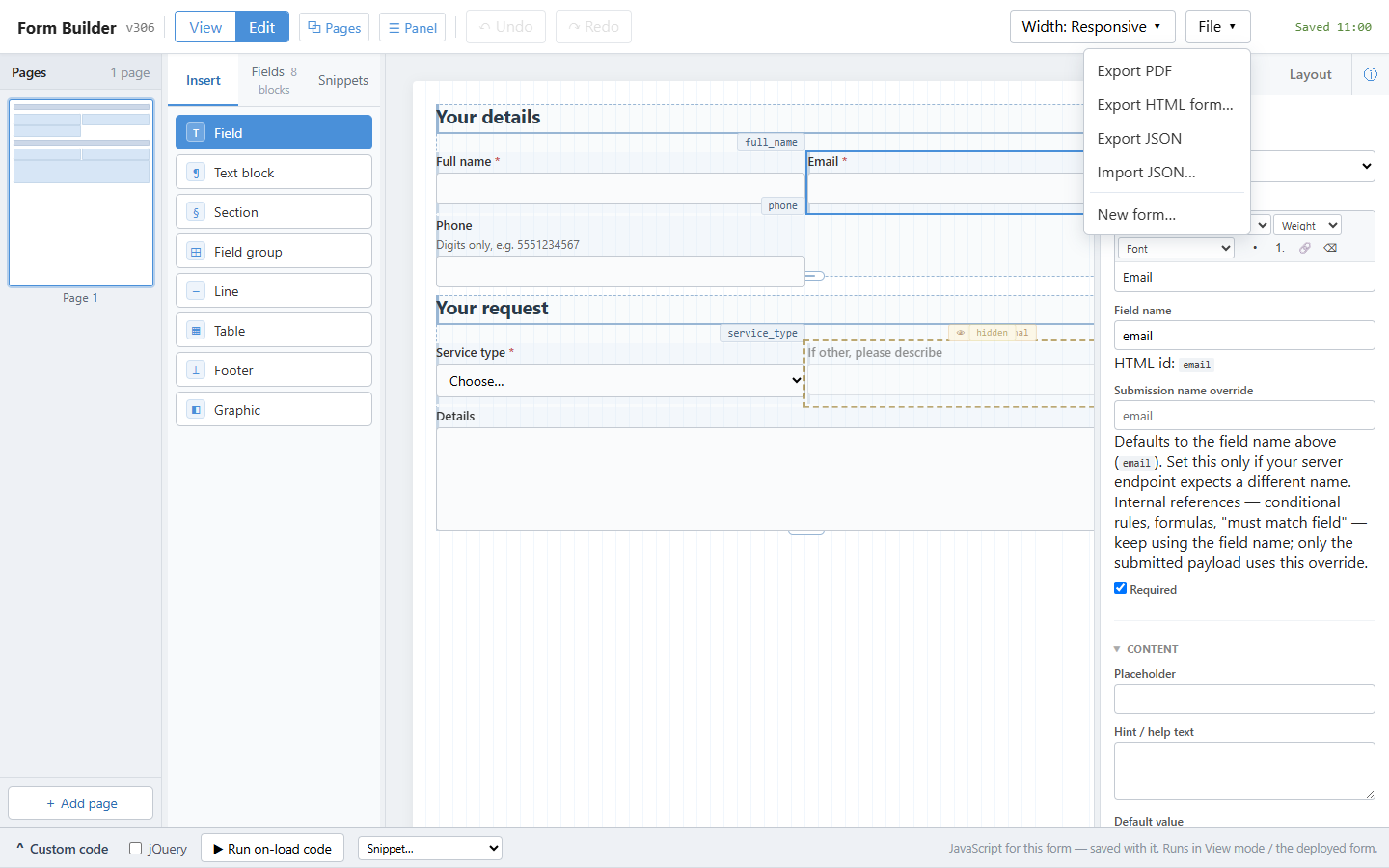Open the Weight dropdown
This screenshot has height=868, width=1389.
[x=1307, y=225]
